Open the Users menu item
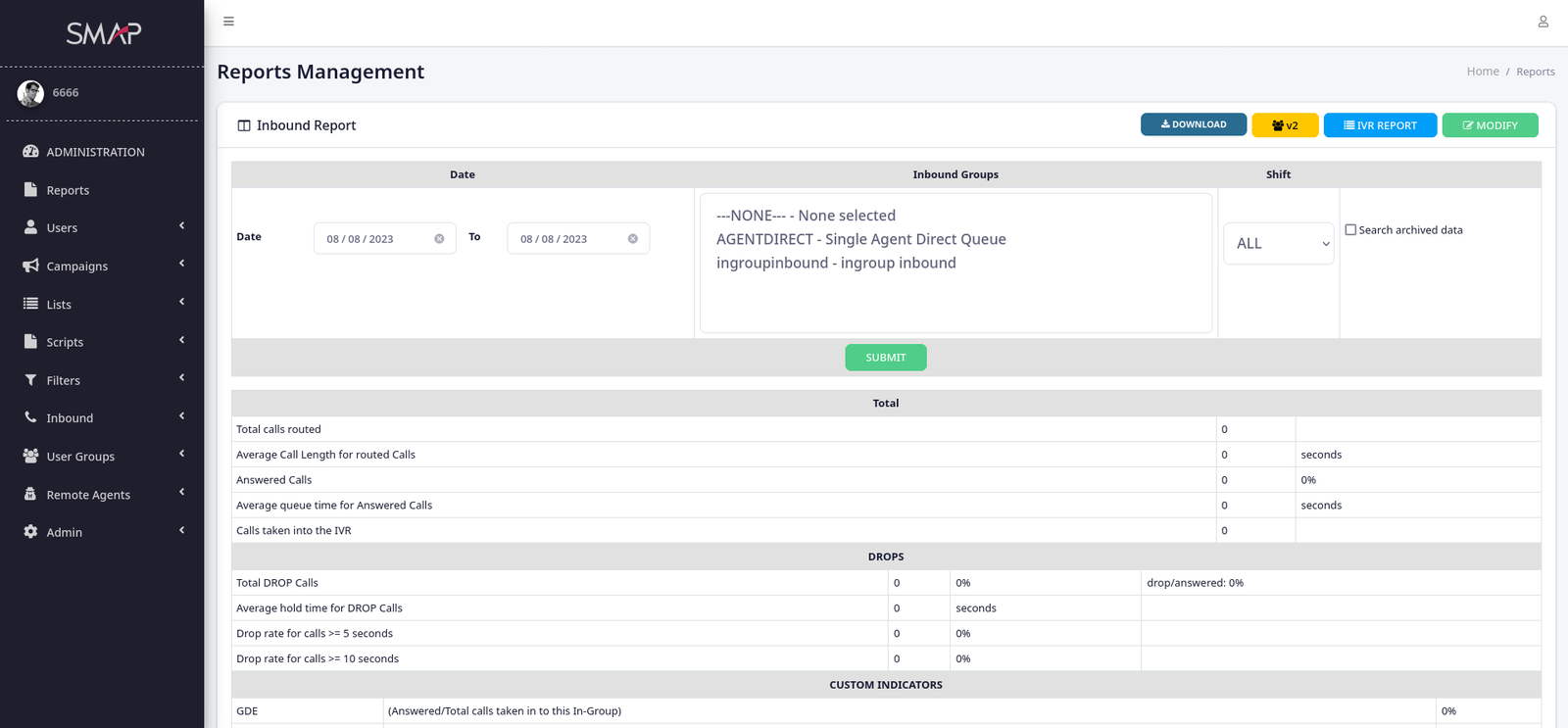Viewport: 1568px width, 728px height. tap(62, 227)
